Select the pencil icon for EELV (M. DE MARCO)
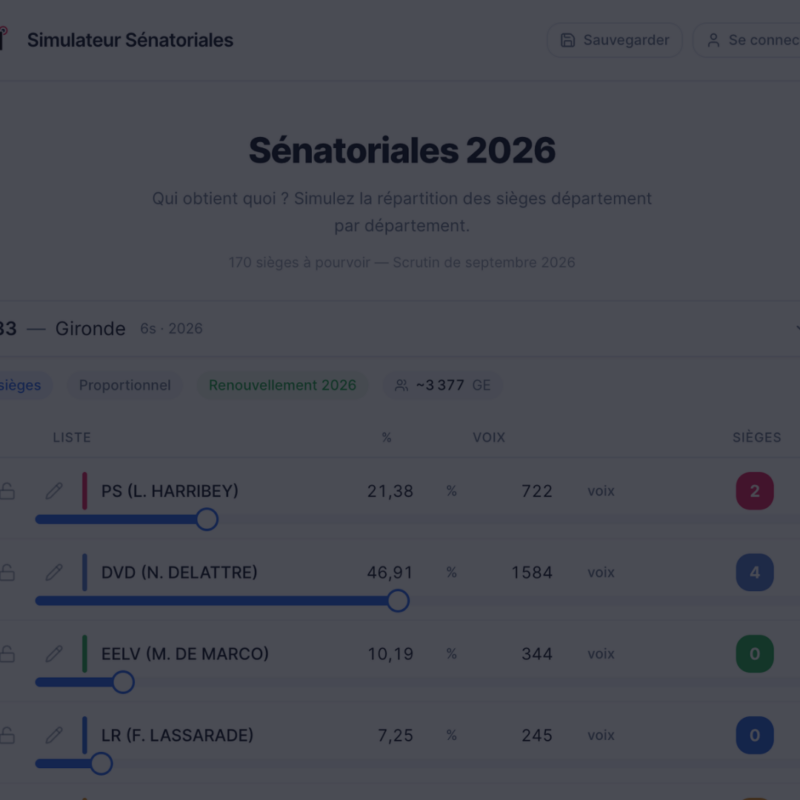Viewport: 800px width, 800px height. [55, 653]
